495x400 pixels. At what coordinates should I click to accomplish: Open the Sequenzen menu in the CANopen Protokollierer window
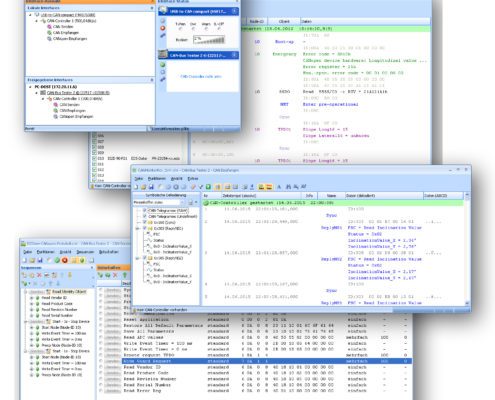point(85,252)
